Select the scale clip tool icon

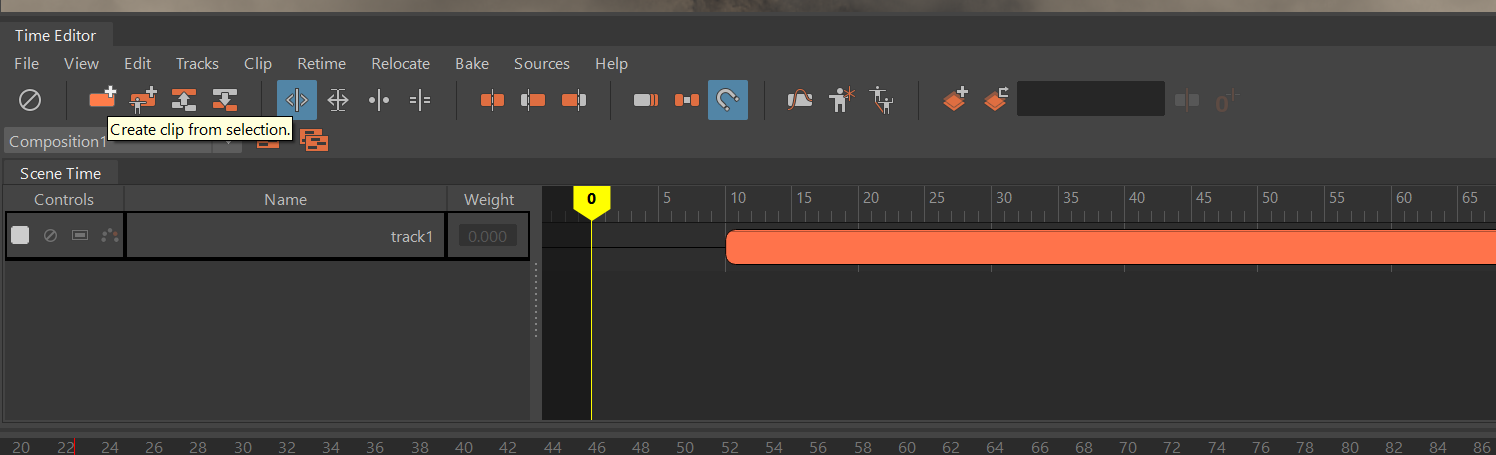coord(338,100)
